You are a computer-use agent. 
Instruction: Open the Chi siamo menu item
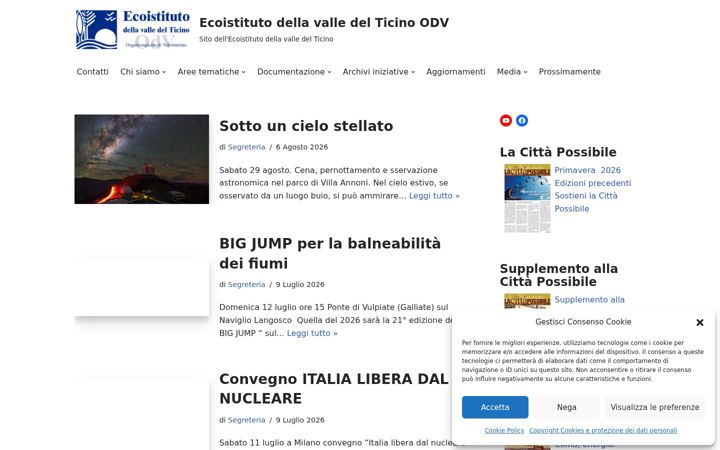pyautogui.click(x=140, y=72)
